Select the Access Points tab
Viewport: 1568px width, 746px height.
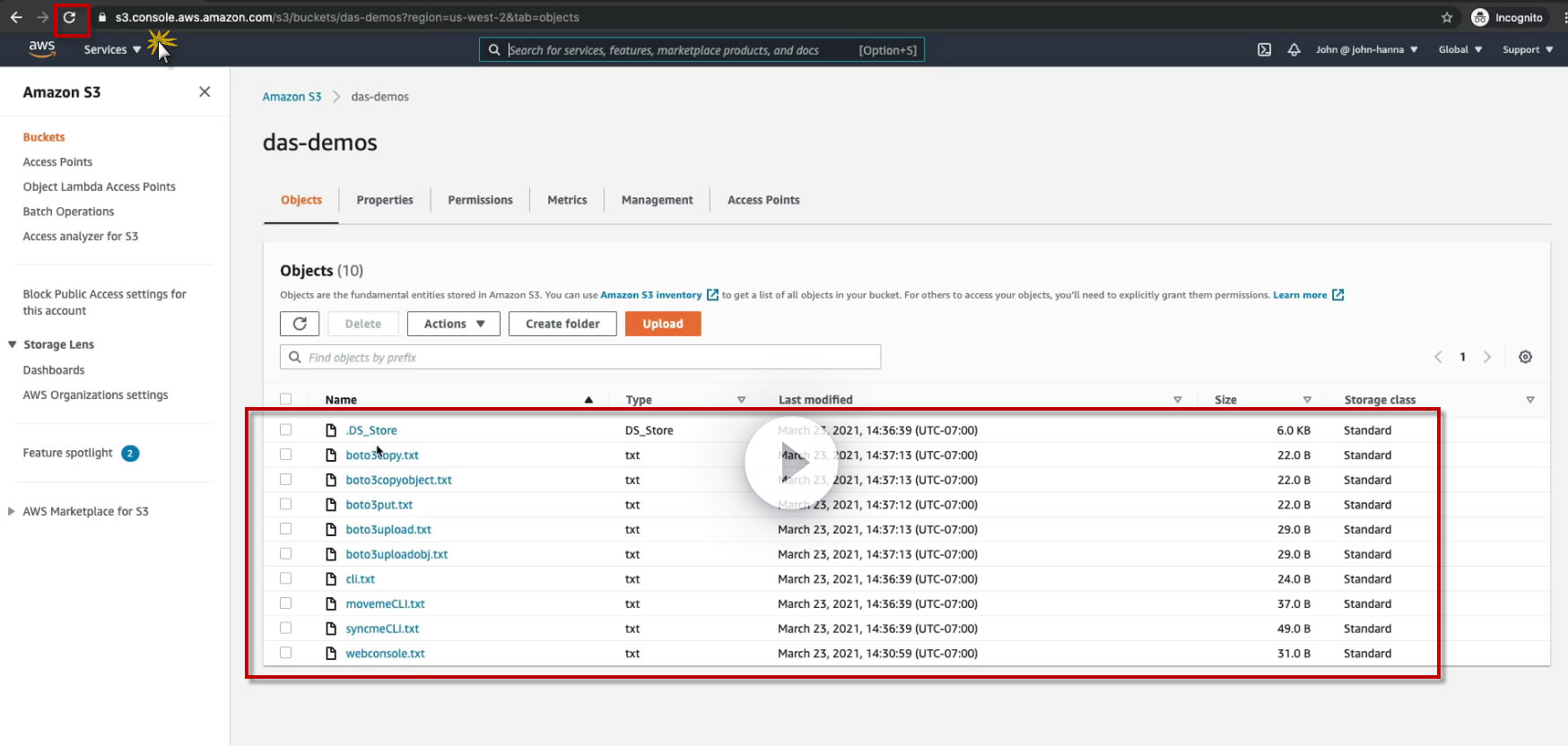(763, 200)
